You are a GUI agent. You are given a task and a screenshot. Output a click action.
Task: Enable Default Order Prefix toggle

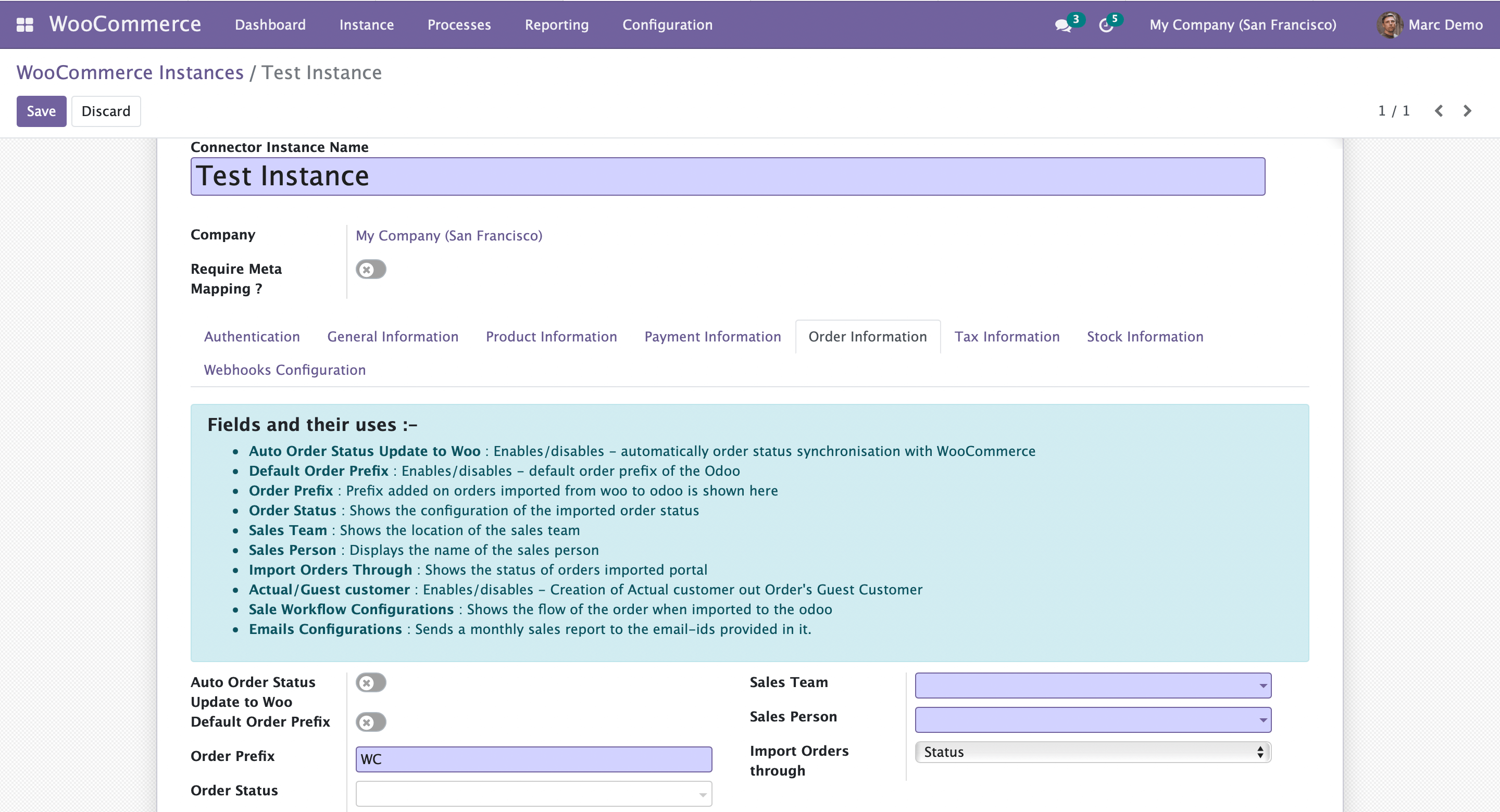(x=371, y=722)
